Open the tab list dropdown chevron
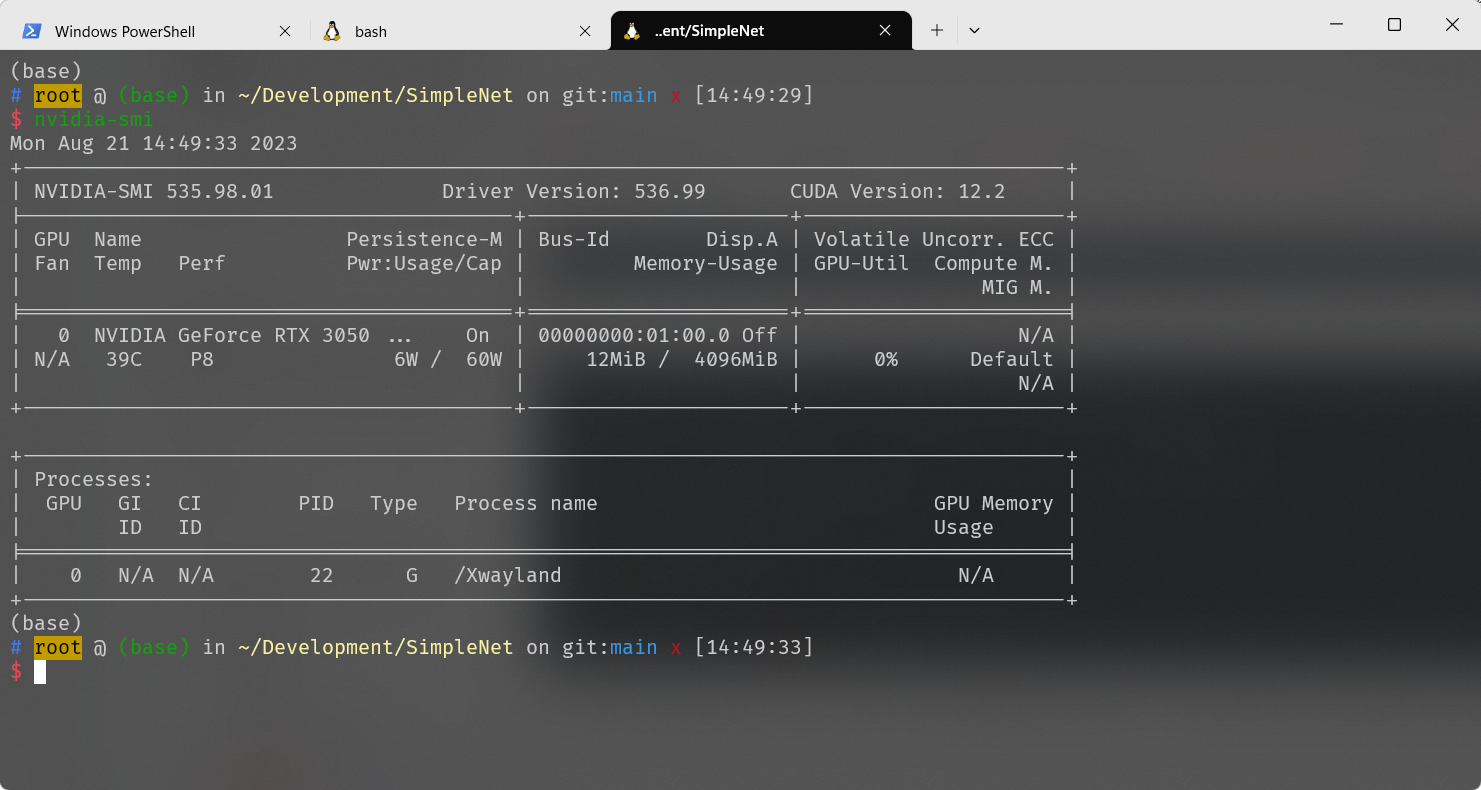1481x790 pixels. coord(974,30)
